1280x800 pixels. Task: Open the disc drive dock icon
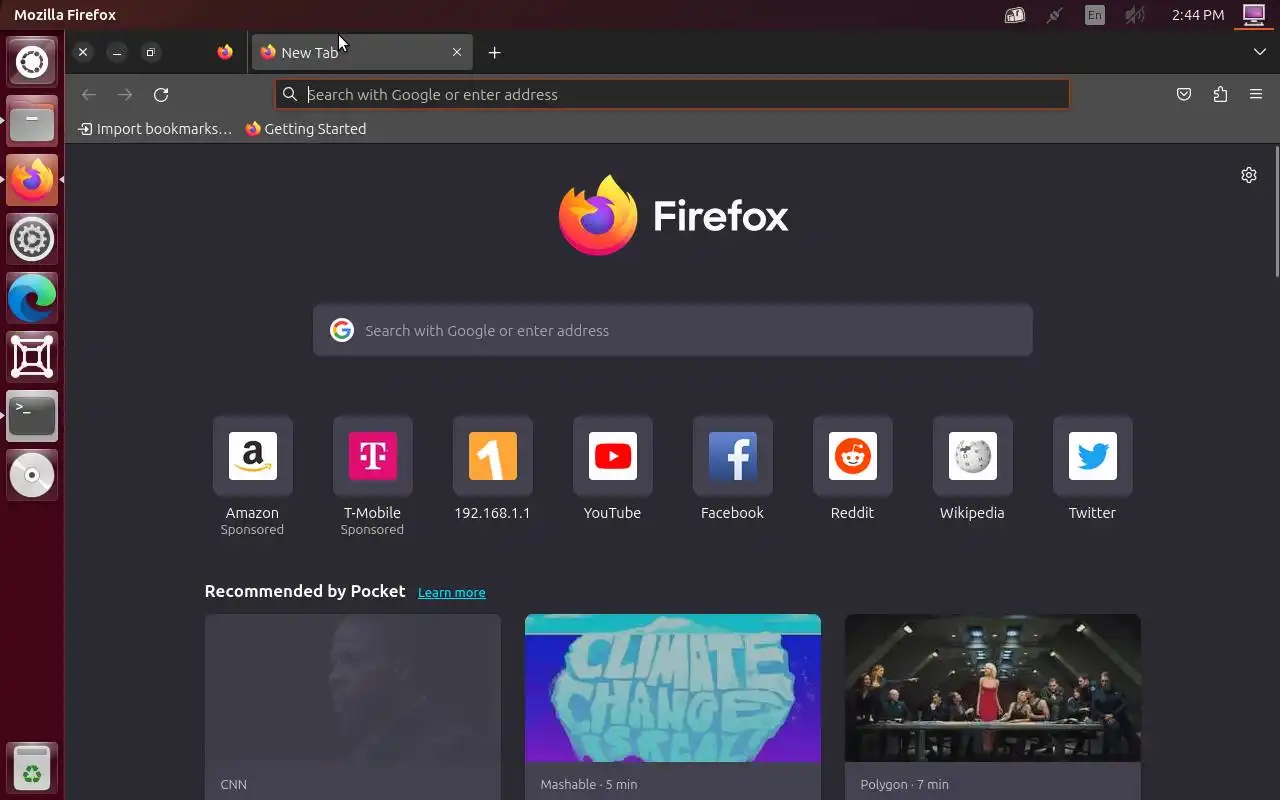(32, 475)
